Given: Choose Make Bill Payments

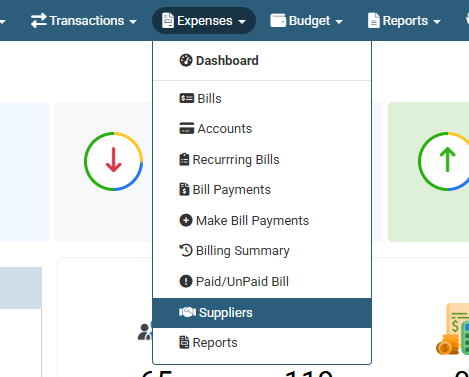Looking at the screenshot, I should [x=262, y=221].
